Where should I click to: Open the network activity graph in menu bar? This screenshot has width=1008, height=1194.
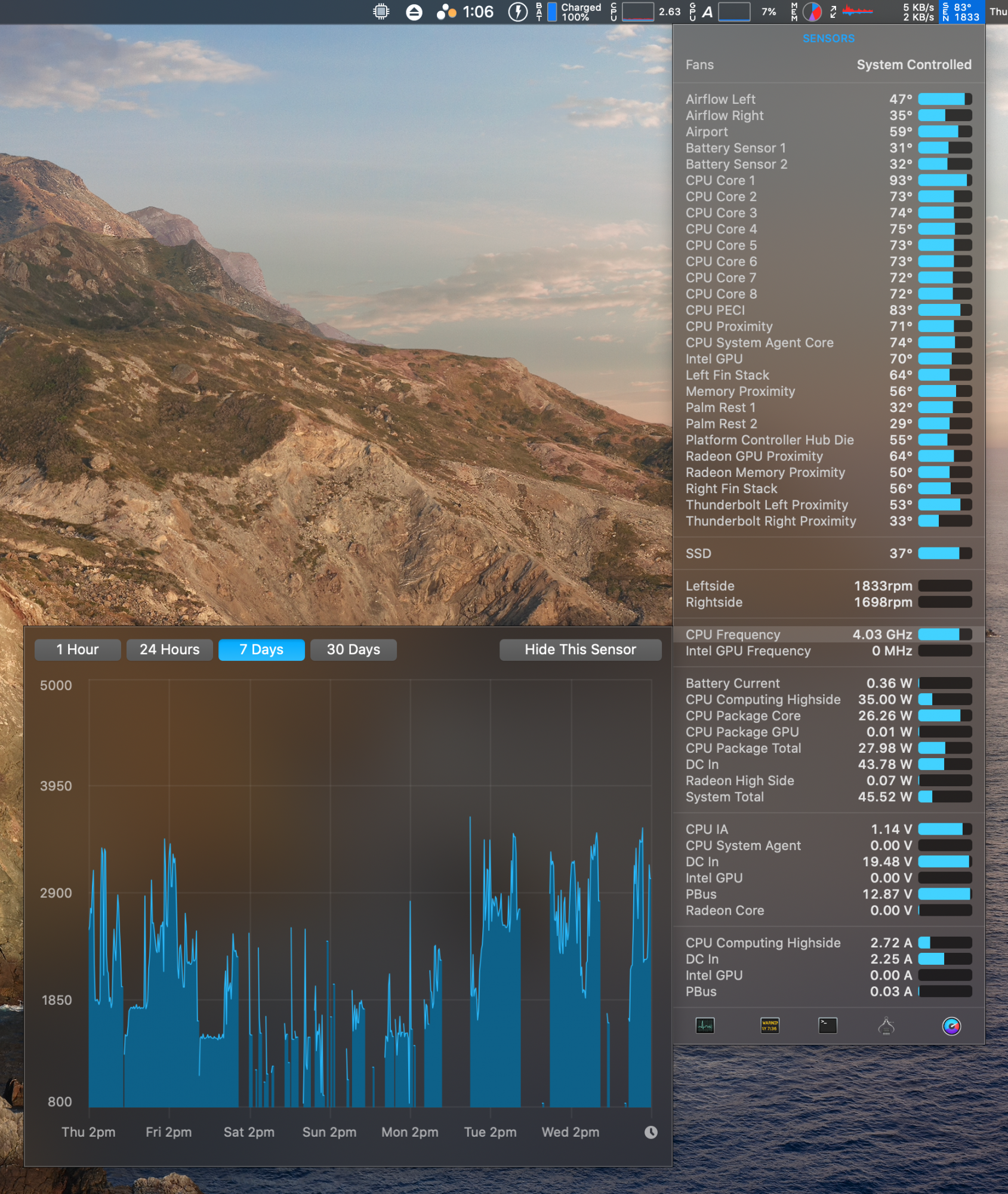click(857, 11)
